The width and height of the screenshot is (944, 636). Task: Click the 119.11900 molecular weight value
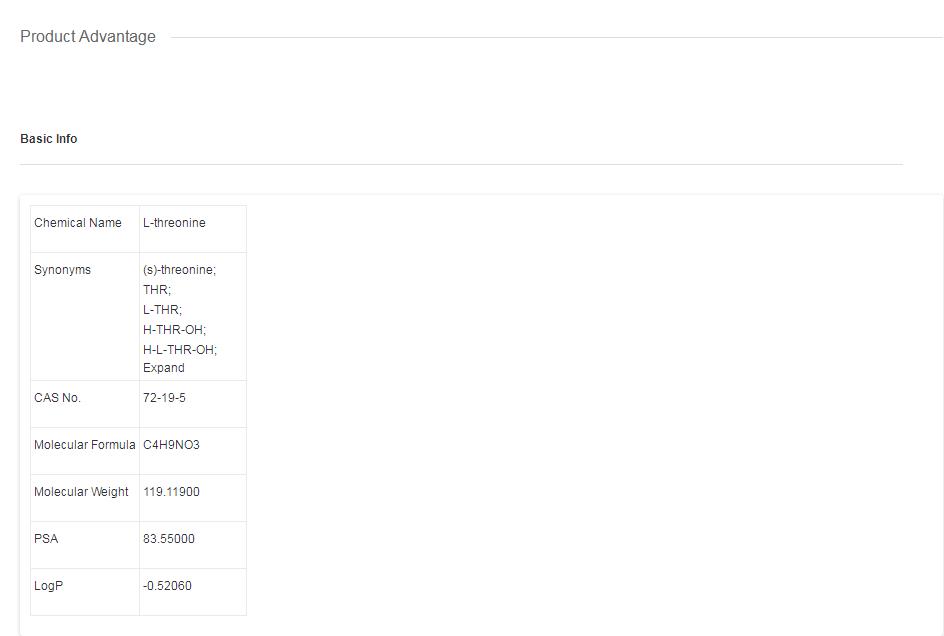click(x=171, y=492)
